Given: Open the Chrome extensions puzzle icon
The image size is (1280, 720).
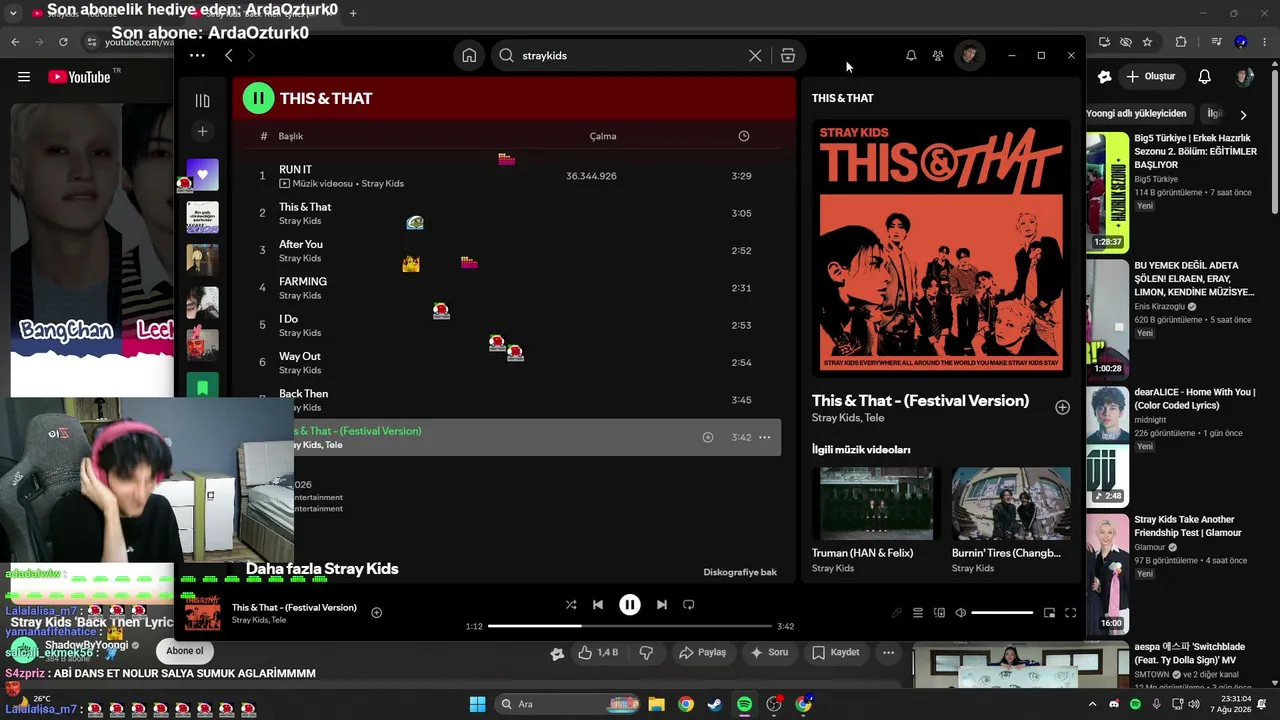Looking at the screenshot, I should click(1181, 42).
